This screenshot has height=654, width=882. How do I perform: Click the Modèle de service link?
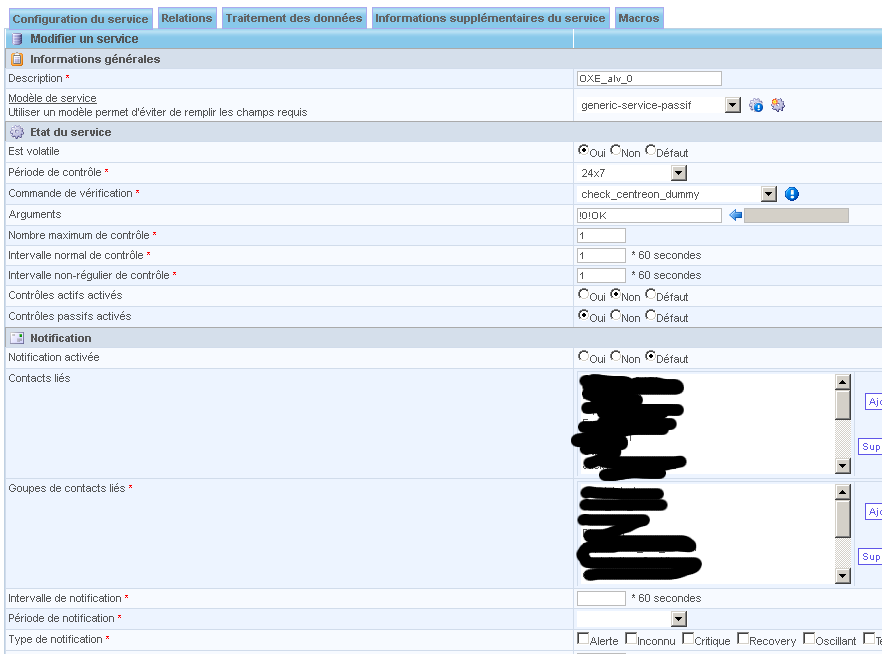pos(52,98)
